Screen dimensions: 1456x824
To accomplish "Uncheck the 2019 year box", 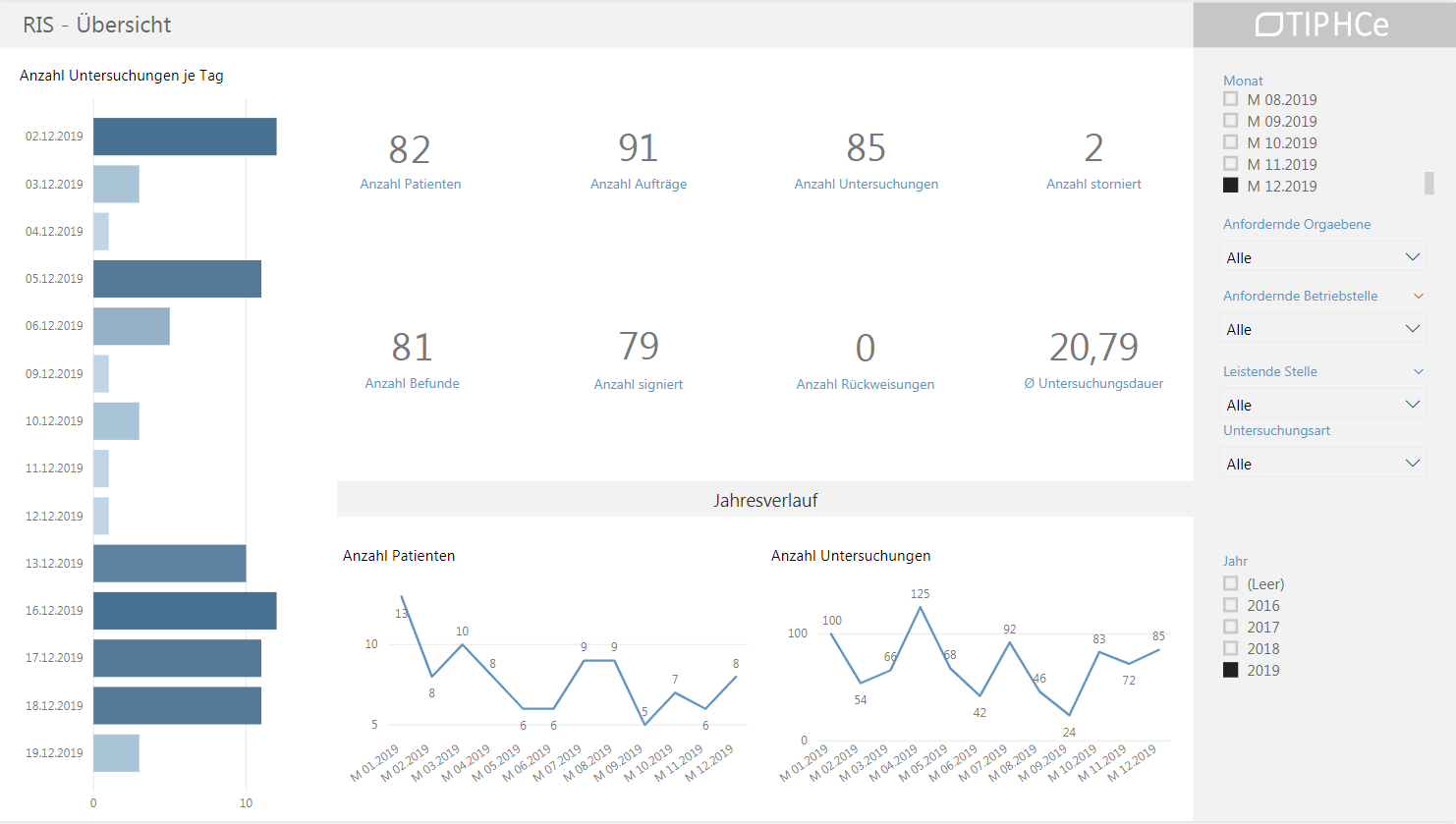I will pyautogui.click(x=1230, y=670).
